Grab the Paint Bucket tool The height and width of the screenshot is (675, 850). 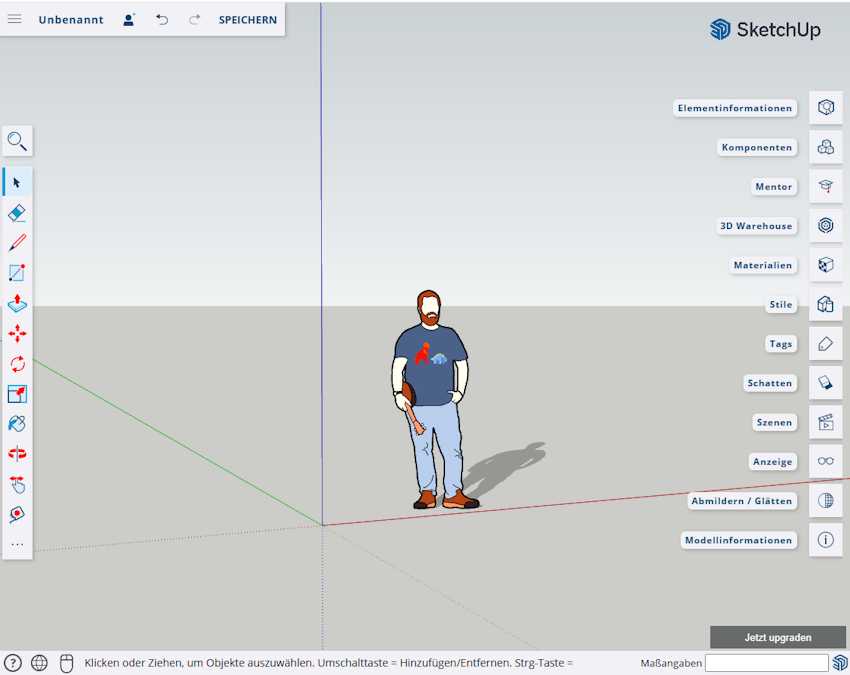16,423
